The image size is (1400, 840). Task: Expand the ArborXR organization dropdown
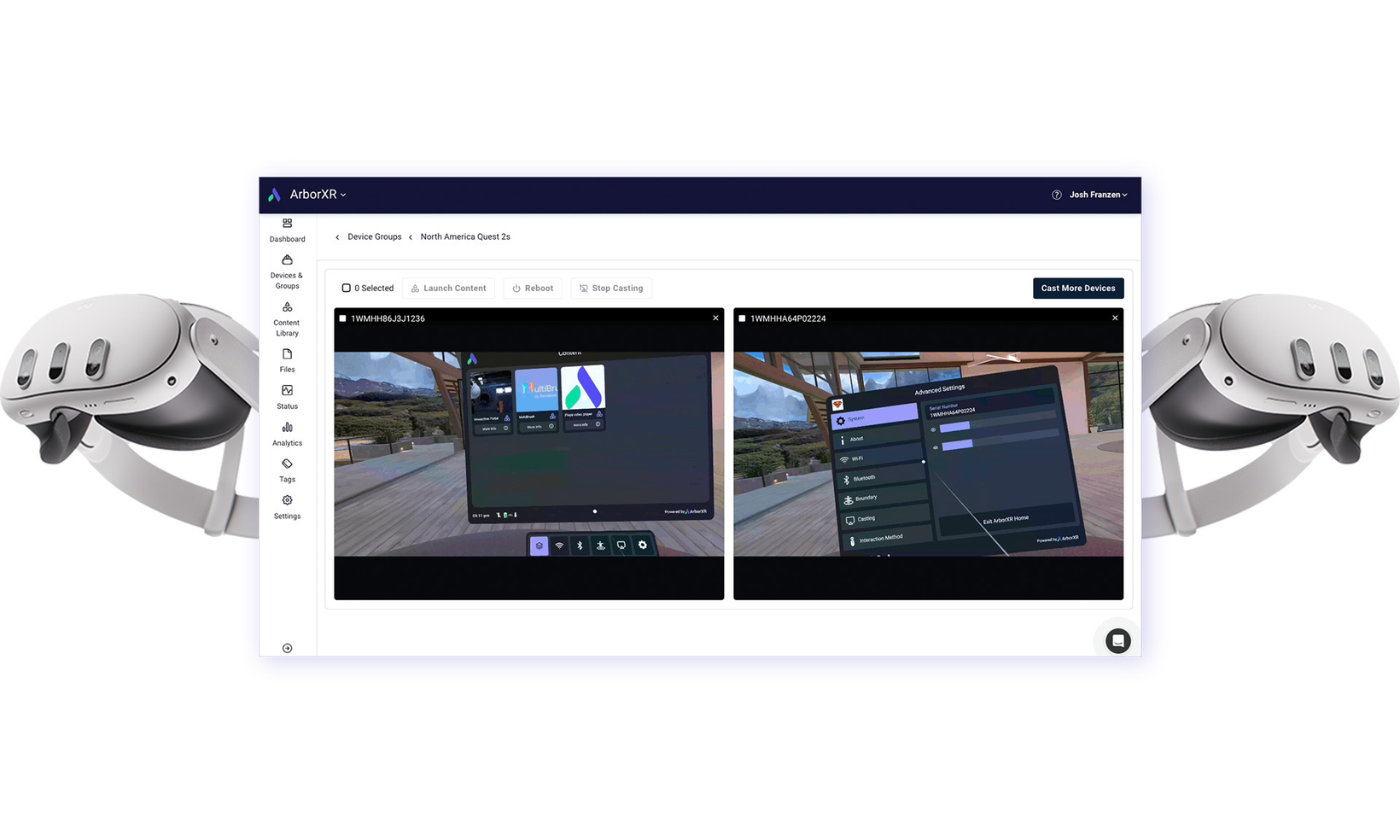coord(318,195)
